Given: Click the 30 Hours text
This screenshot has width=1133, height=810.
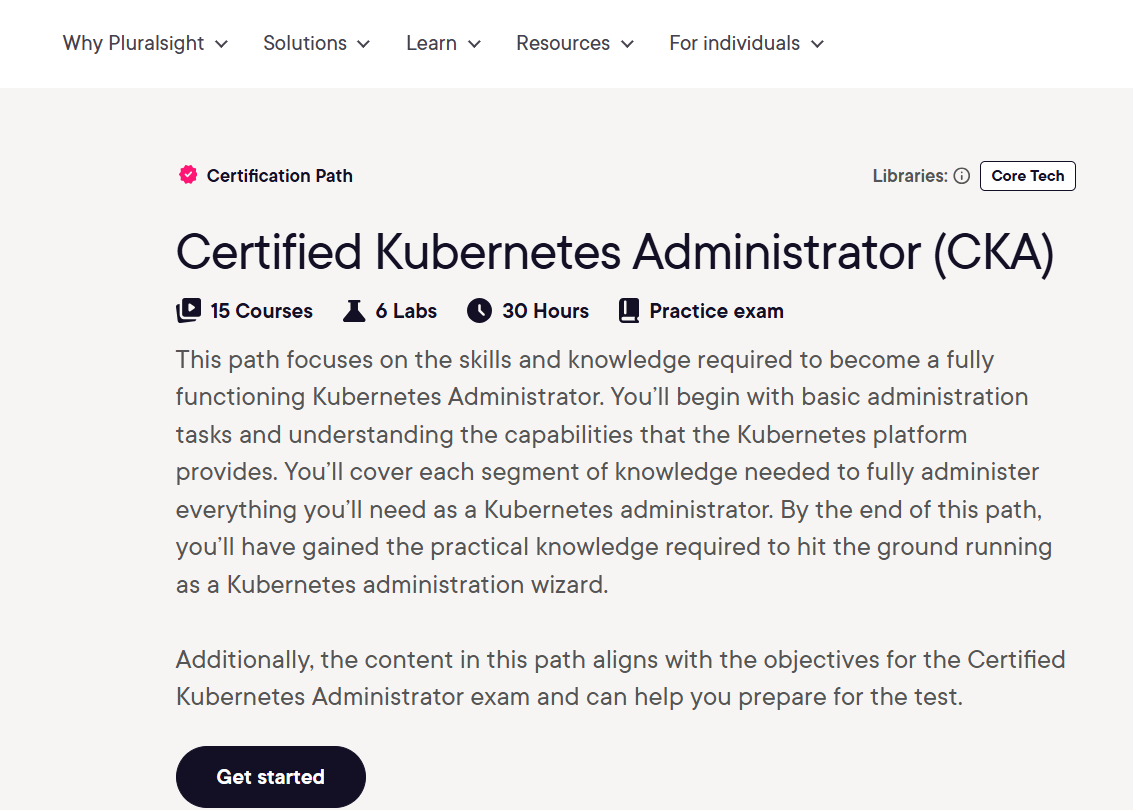Looking at the screenshot, I should click(546, 311).
